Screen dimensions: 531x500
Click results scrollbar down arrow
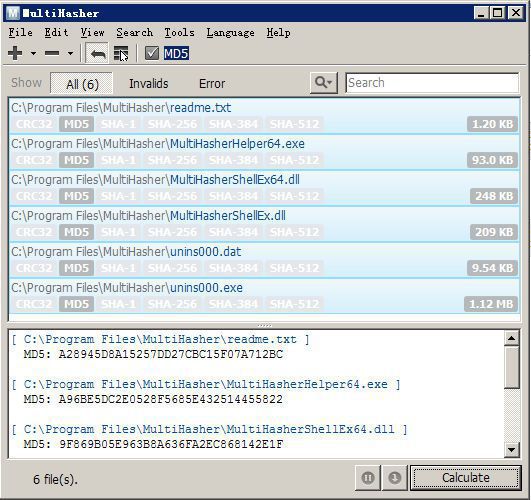511,450
